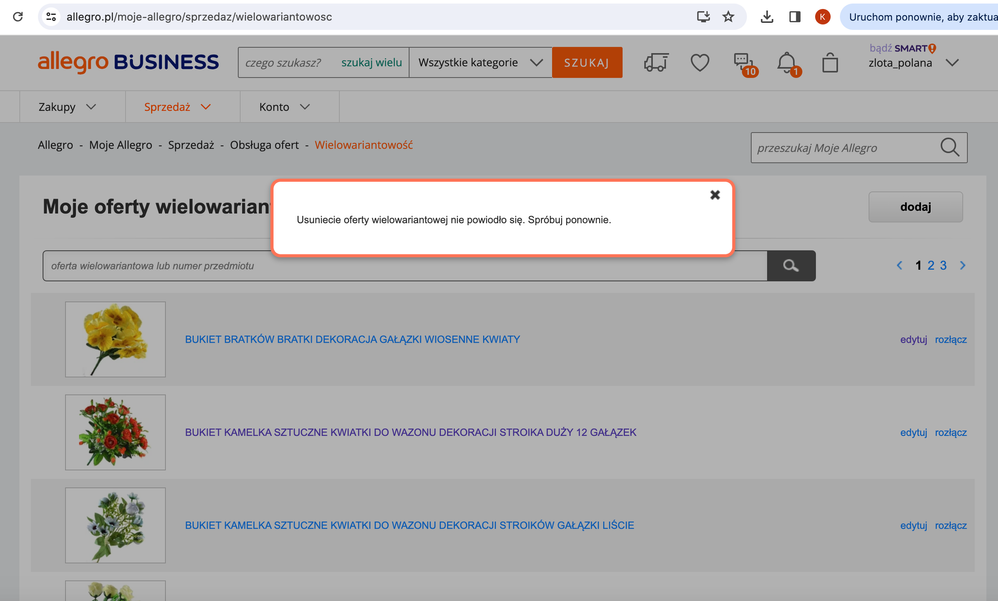Image resolution: width=998 pixels, height=601 pixels.
Task: Open the delivery truck icon
Action: pyautogui.click(x=656, y=63)
